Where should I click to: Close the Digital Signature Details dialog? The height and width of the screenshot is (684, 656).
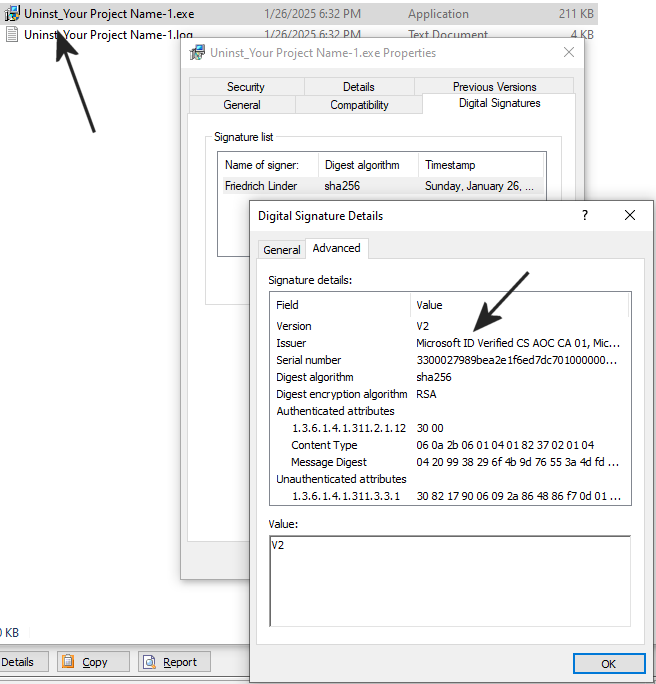click(x=630, y=215)
